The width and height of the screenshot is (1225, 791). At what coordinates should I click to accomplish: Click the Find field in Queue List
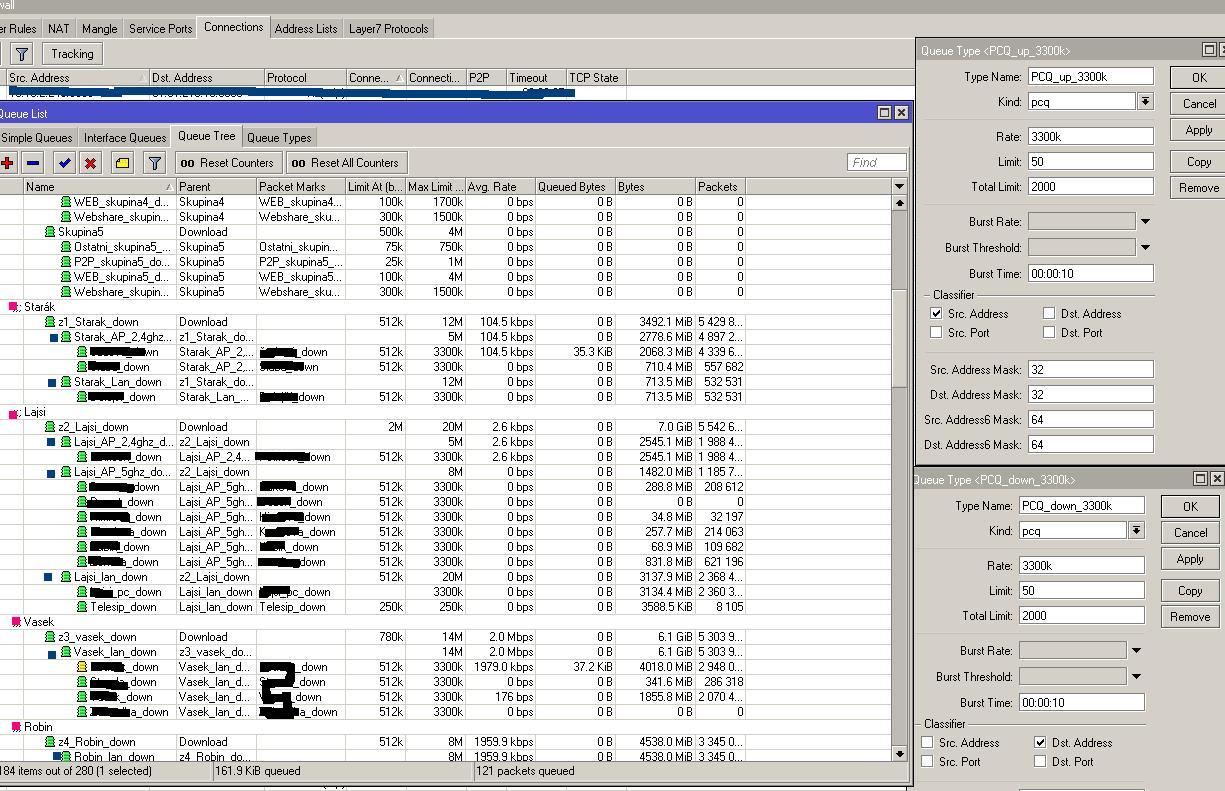(x=876, y=162)
